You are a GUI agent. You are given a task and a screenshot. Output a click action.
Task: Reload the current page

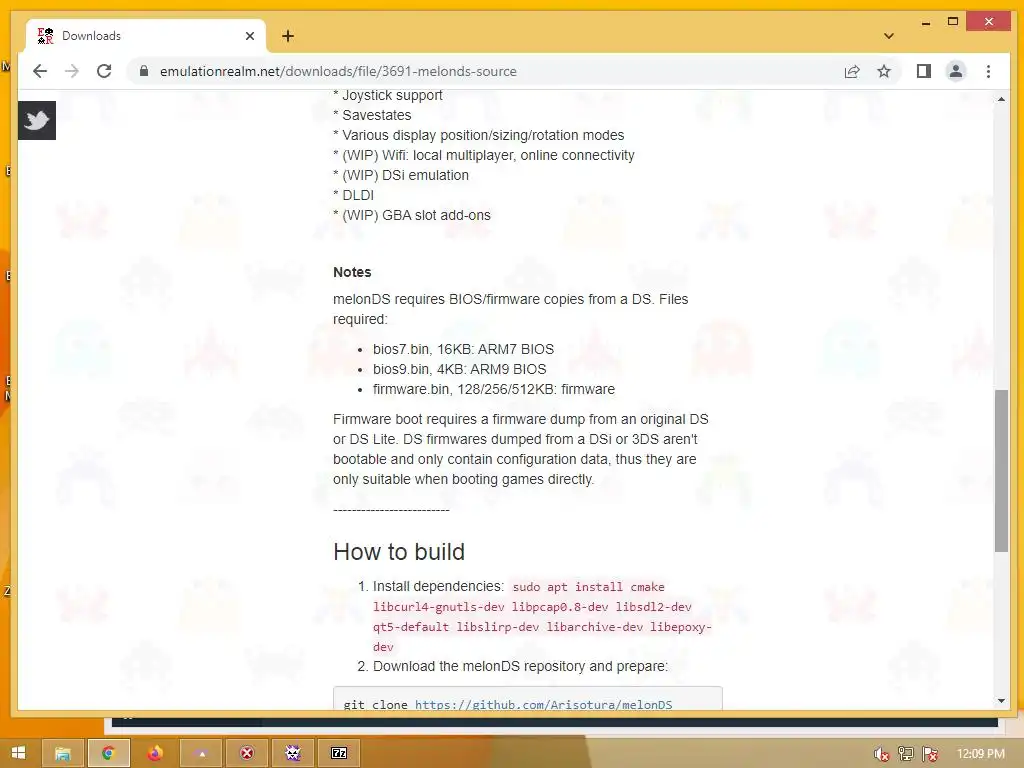pyautogui.click(x=104, y=71)
